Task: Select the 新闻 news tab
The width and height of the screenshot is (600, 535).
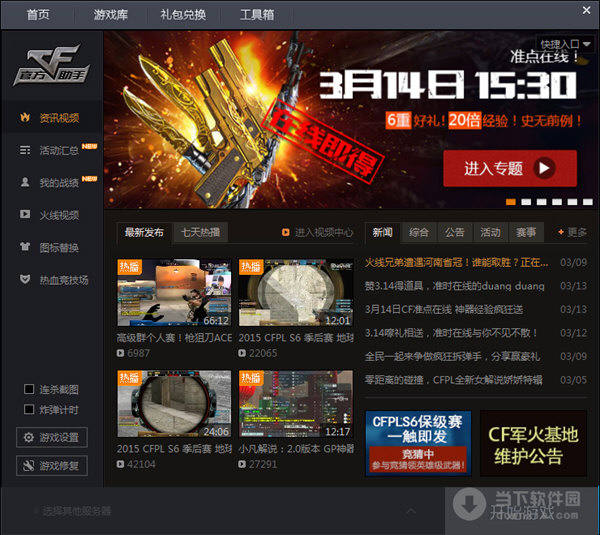Action: [x=383, y=232]
